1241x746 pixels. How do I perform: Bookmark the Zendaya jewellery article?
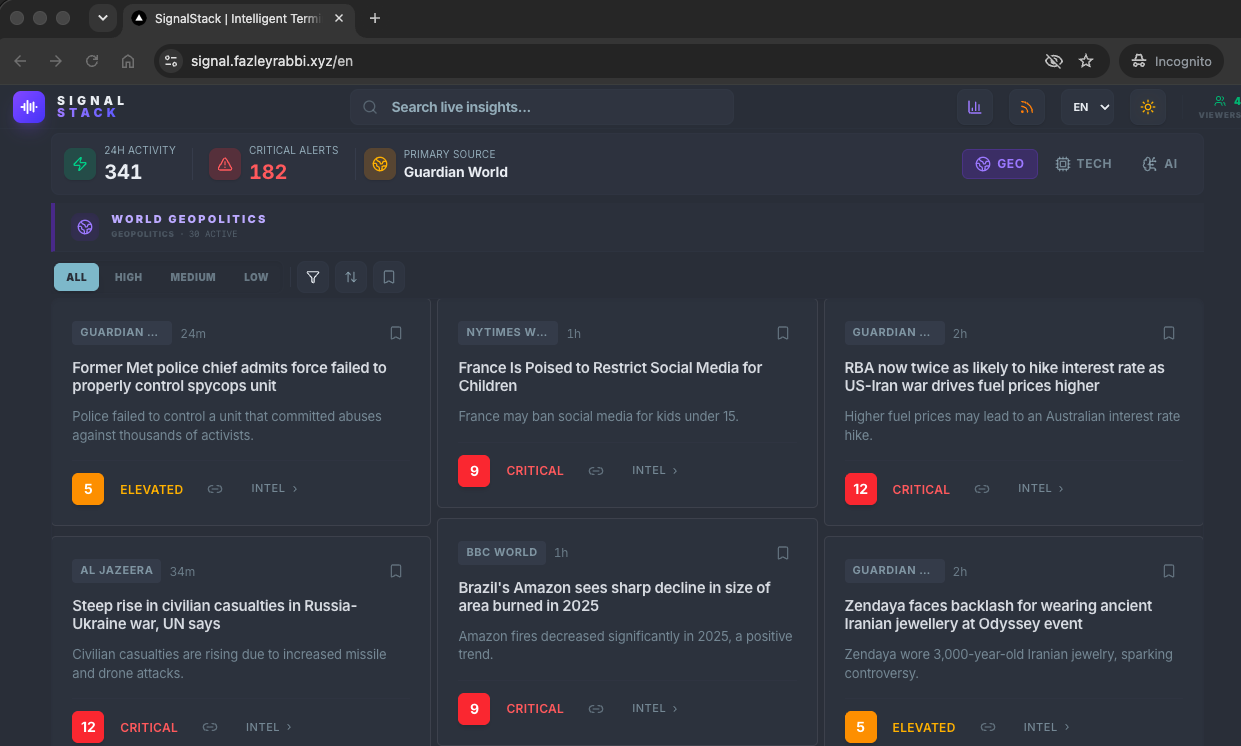(x=1169, y=571)
